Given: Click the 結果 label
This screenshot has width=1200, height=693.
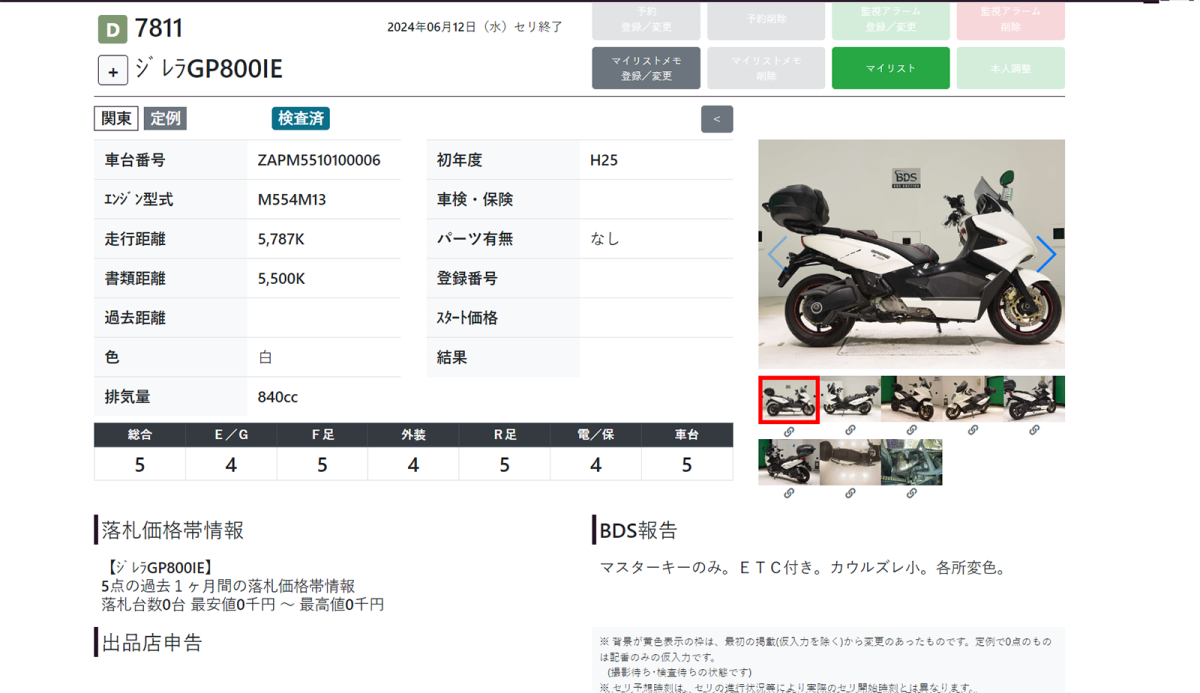Looking at the screenshot, I should tap(452, 357).
